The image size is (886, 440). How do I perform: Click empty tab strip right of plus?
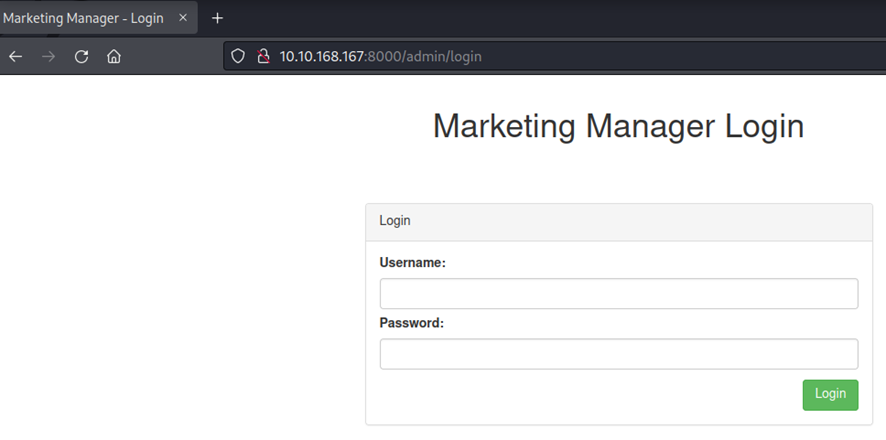[x=550, y=18]
